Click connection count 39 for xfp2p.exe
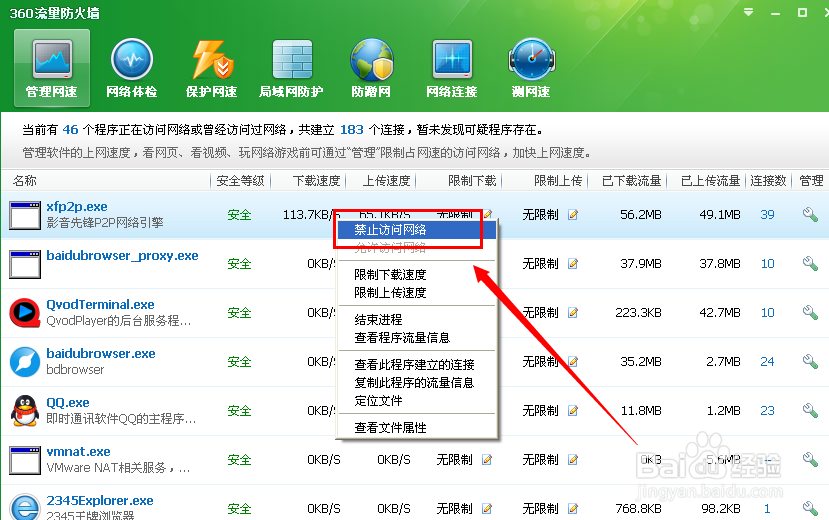 click(767, 215)
